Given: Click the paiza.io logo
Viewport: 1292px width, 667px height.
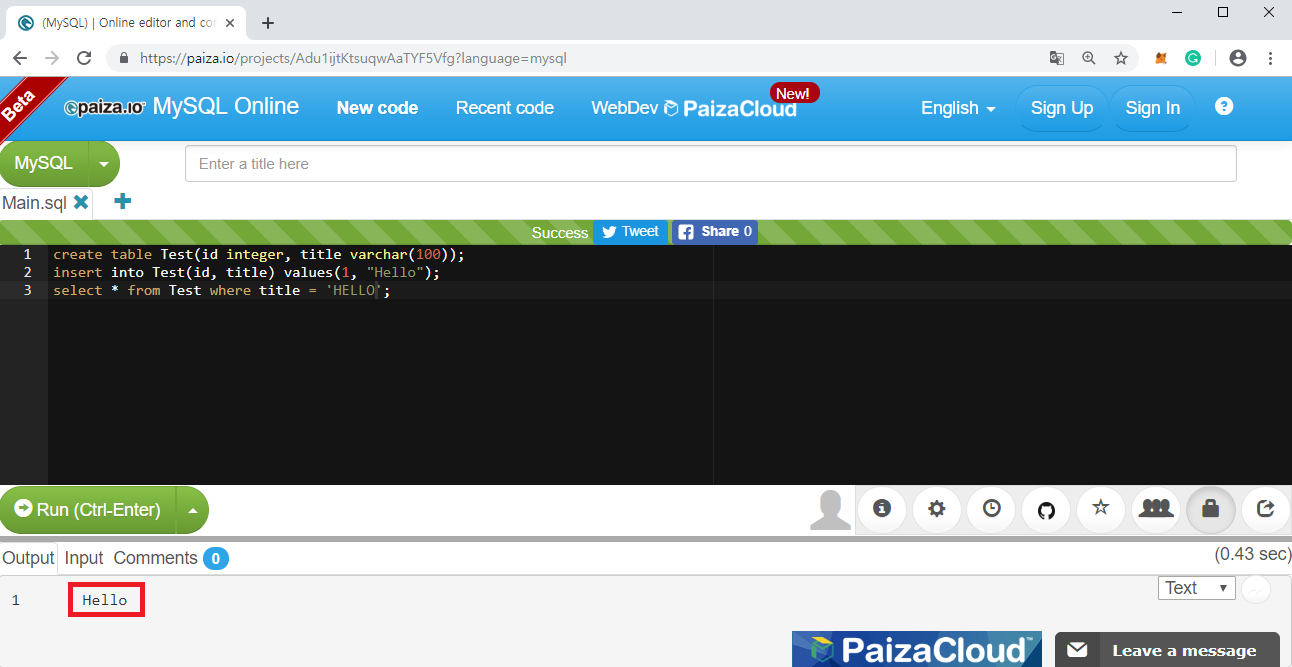Looking at the screenshot, I should 105,108.
